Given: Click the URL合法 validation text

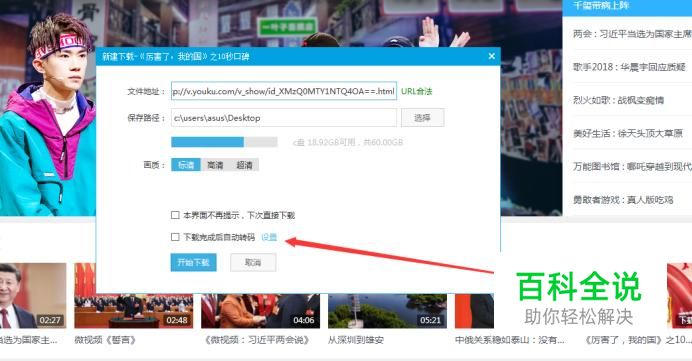Looking at the screenshot, I should (x=417, y=91).
